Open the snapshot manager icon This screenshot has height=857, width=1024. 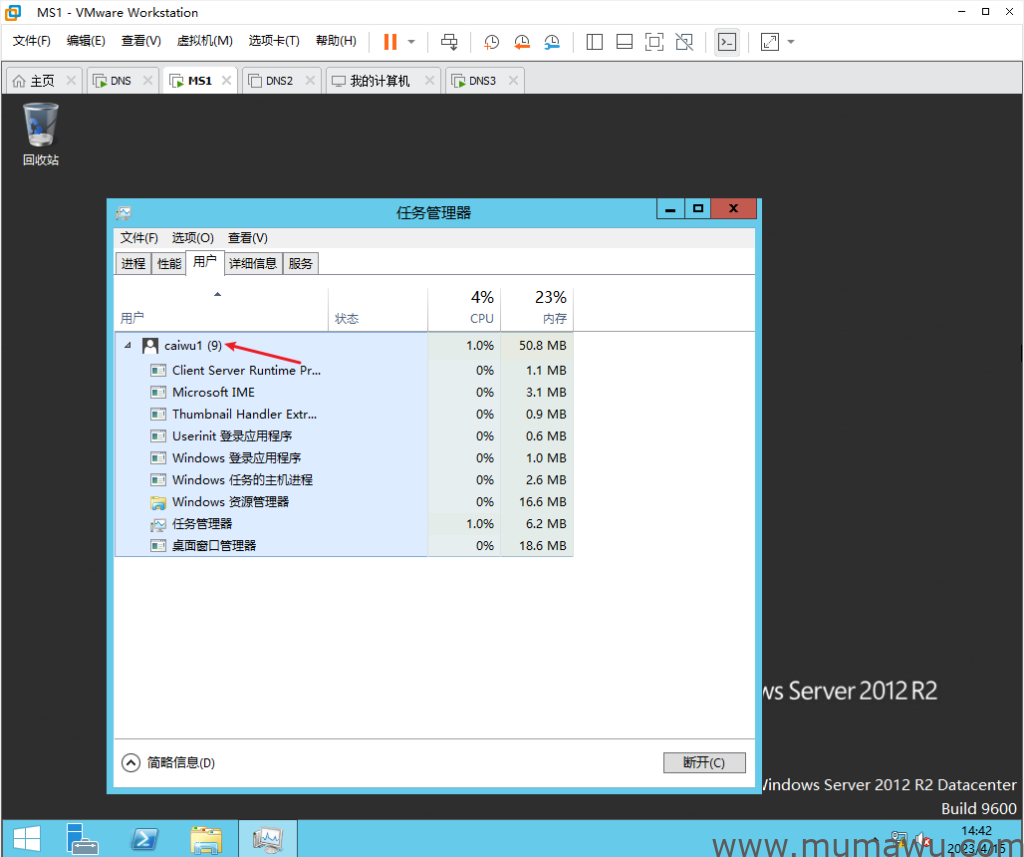(x=552, y=42)
